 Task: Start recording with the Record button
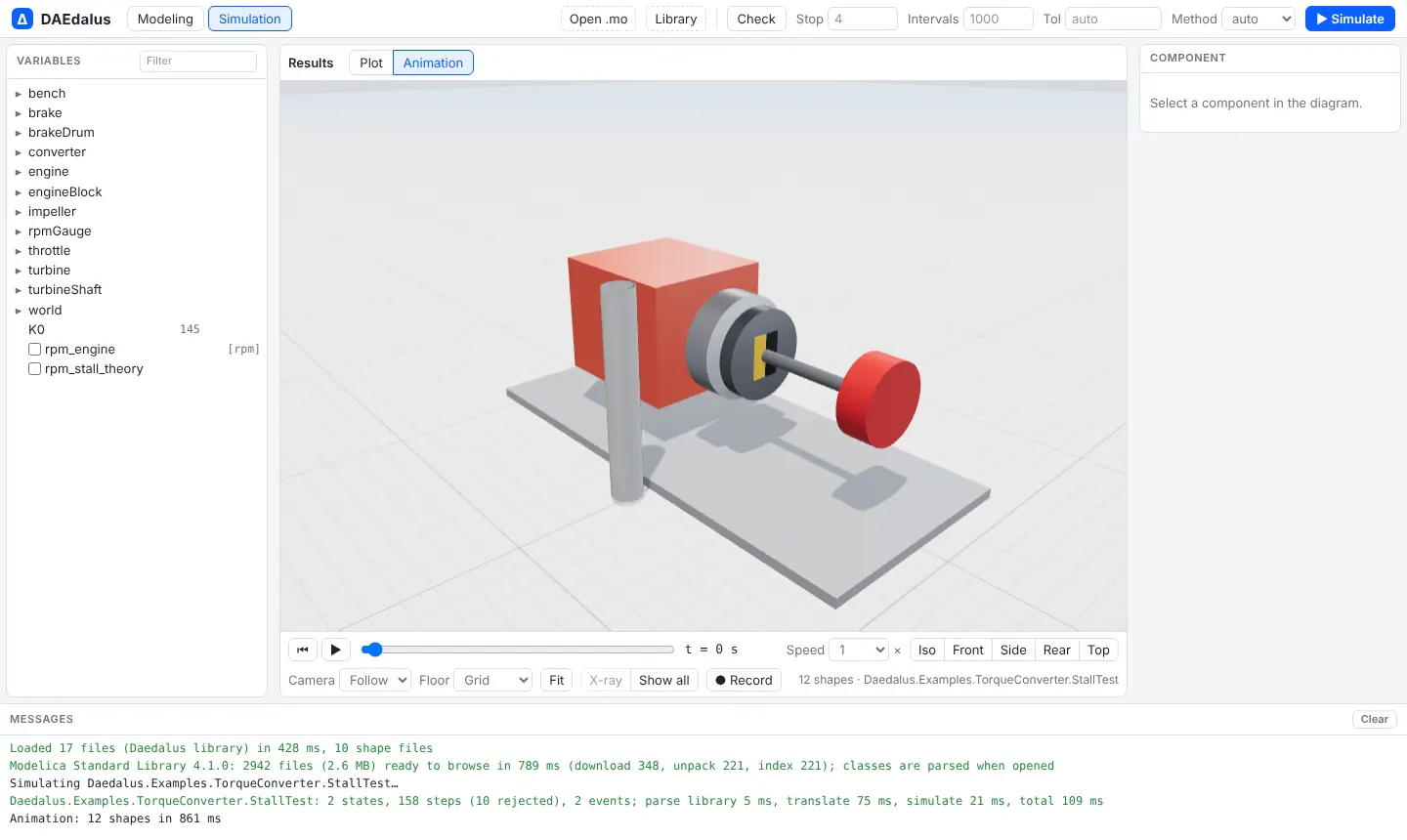point(744,680)
